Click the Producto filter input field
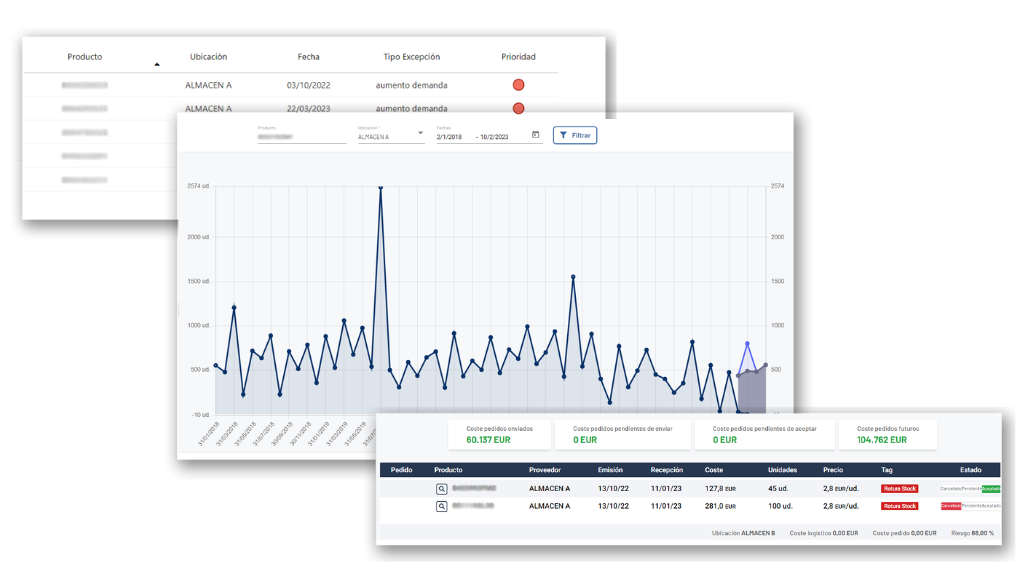Image resolution: width=1024 pixels, height=588 pixels. pos(301,136)
